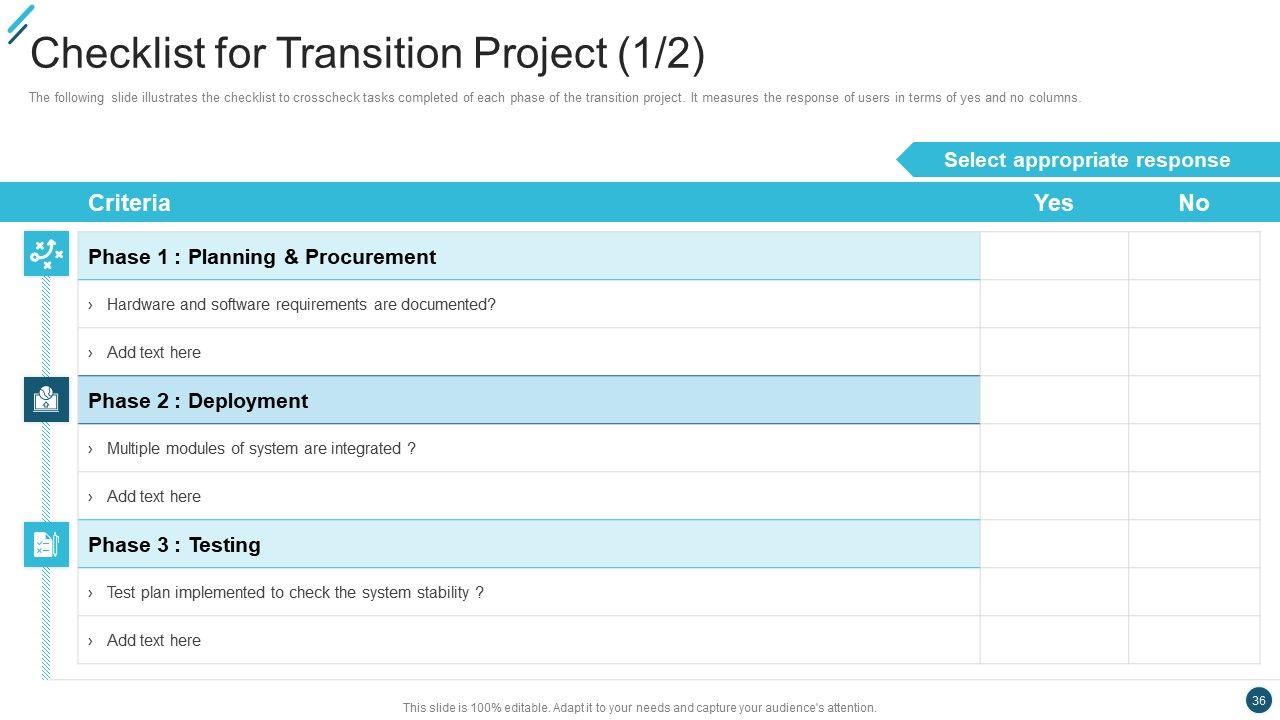Click the Phase 2 deployment icon
The width and height of the screenshot is (1280, 720).
point(46,399)
